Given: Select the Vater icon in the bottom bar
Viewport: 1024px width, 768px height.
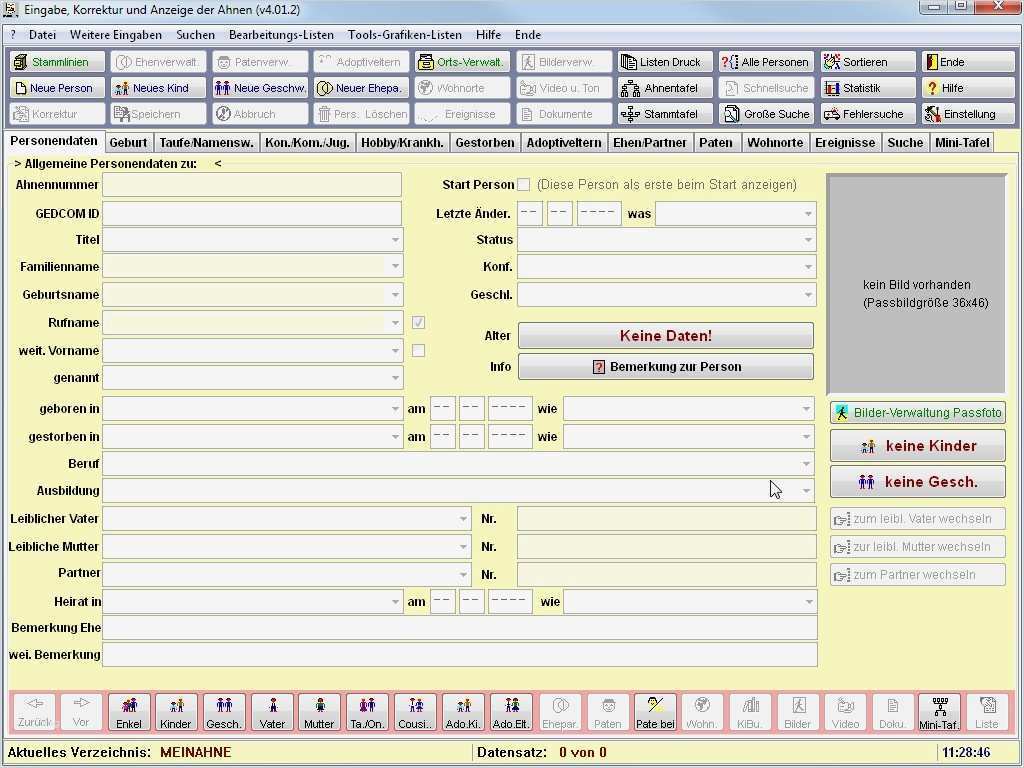Looking at the screenshot, I should 272,711.
